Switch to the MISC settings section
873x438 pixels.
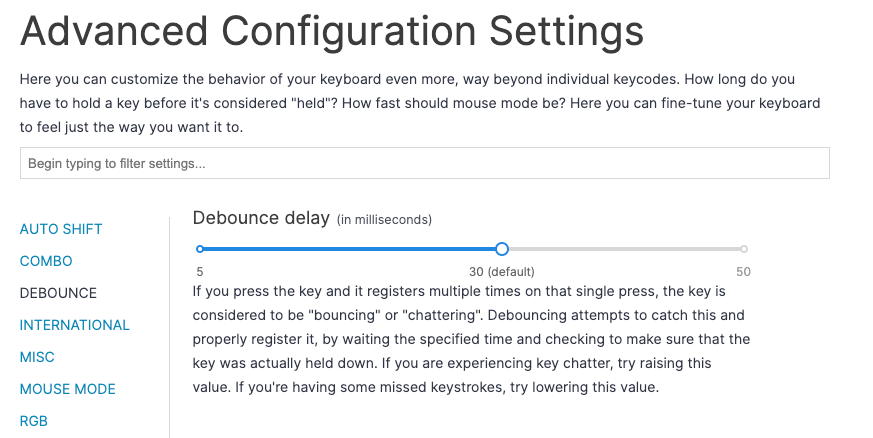click(37, 357)
